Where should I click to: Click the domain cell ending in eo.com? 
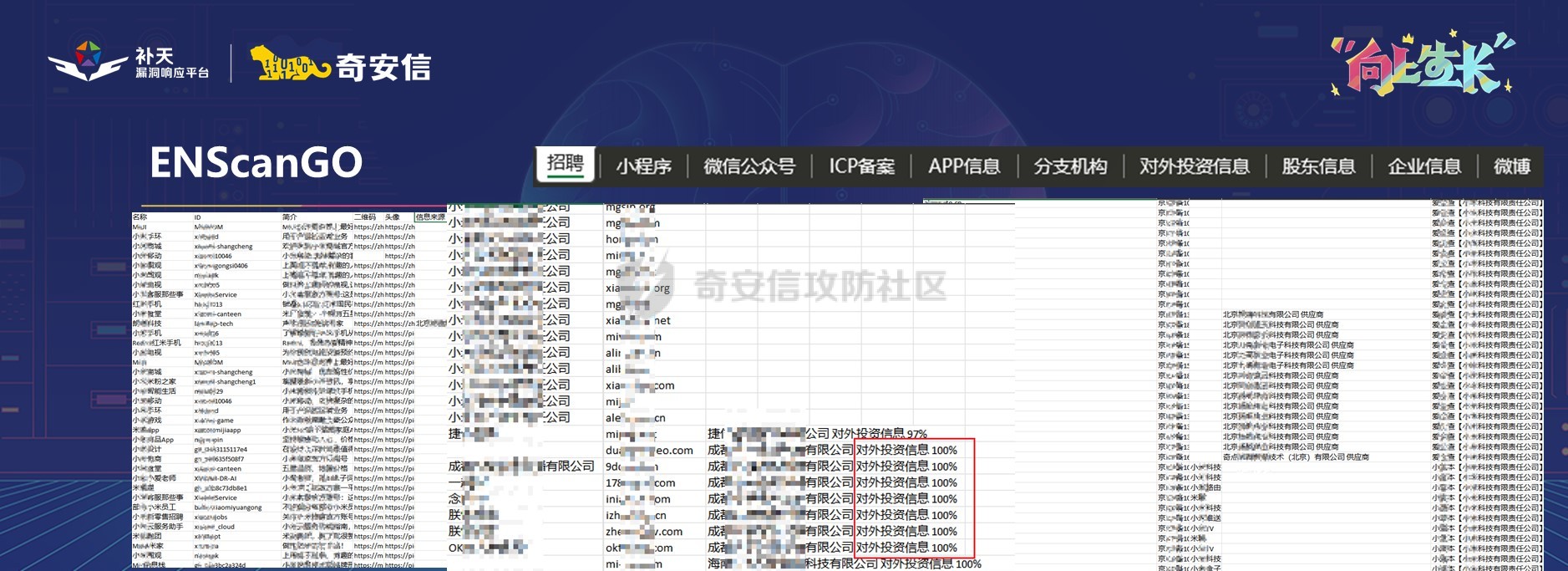pos(649,450)
